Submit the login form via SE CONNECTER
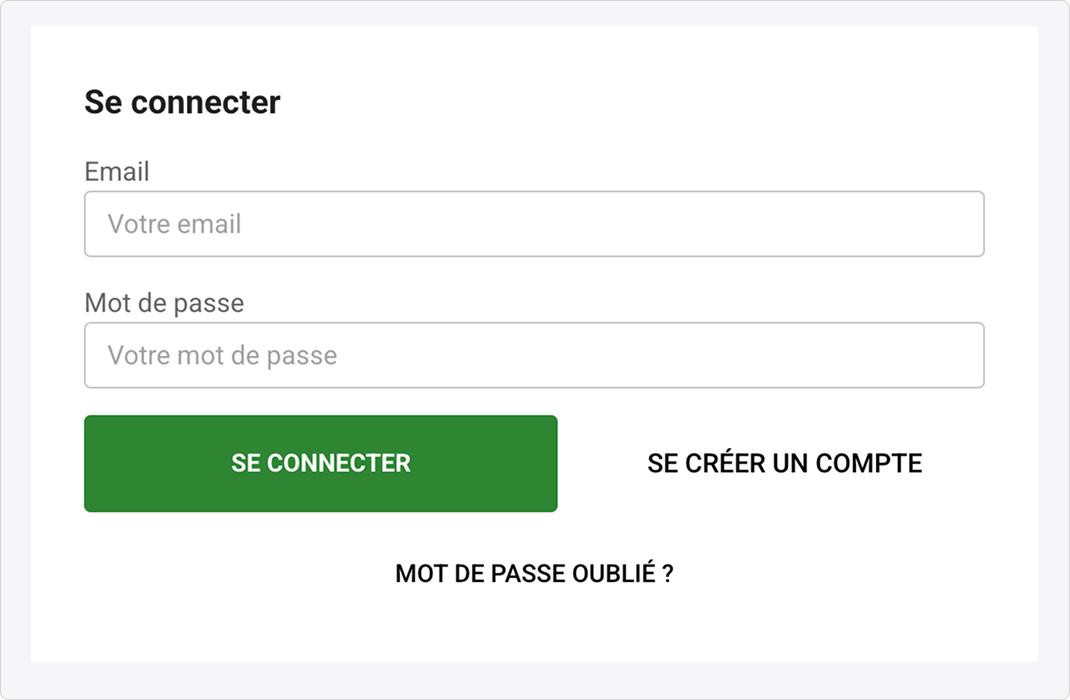 [320, 463]
